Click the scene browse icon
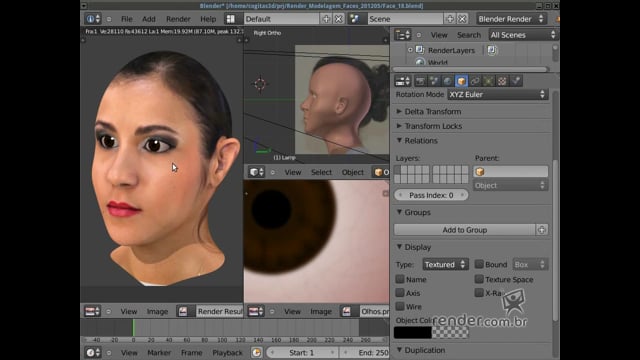This screenshot has height=360, width=640. (x=355, y=19)
